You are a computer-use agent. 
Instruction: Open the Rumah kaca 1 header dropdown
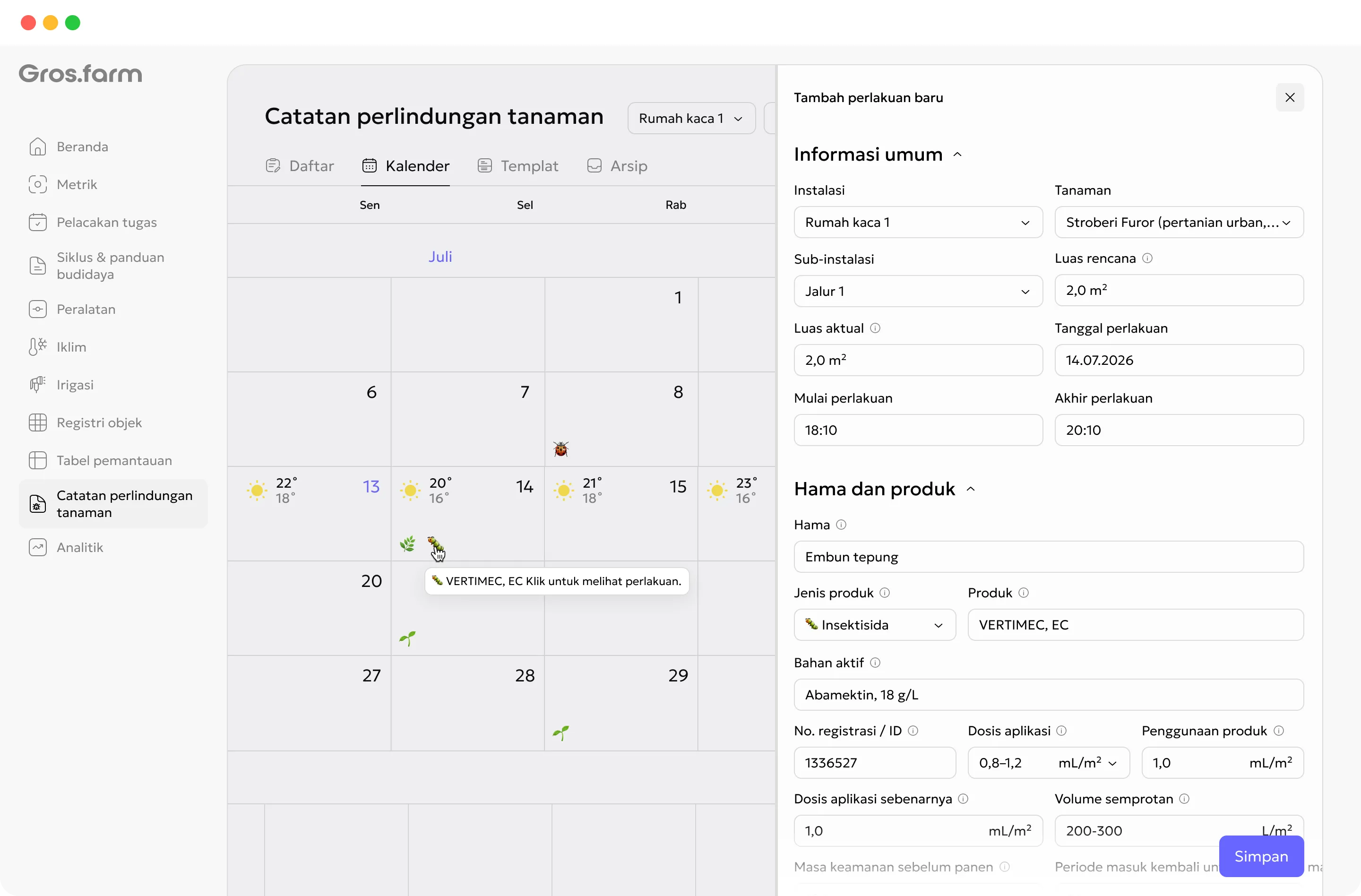pyautogui.click(x=691, y=118)
